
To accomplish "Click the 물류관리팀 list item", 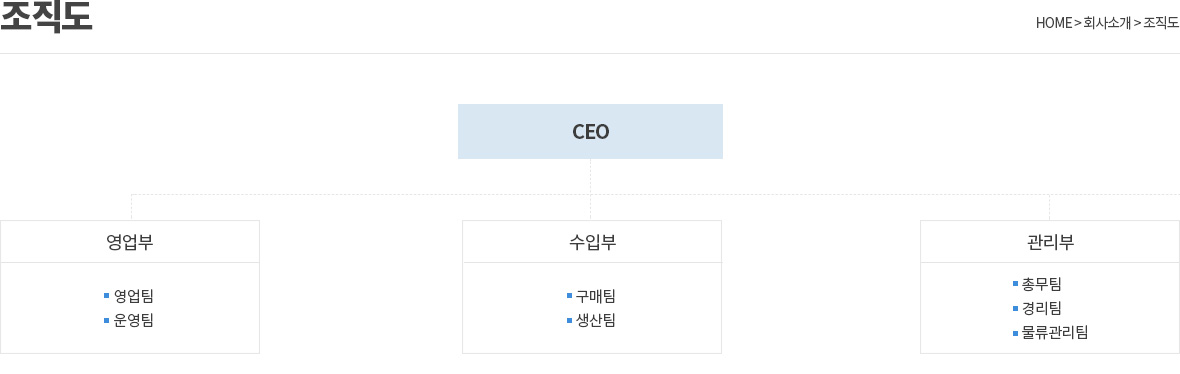I will click(1054, 332).
